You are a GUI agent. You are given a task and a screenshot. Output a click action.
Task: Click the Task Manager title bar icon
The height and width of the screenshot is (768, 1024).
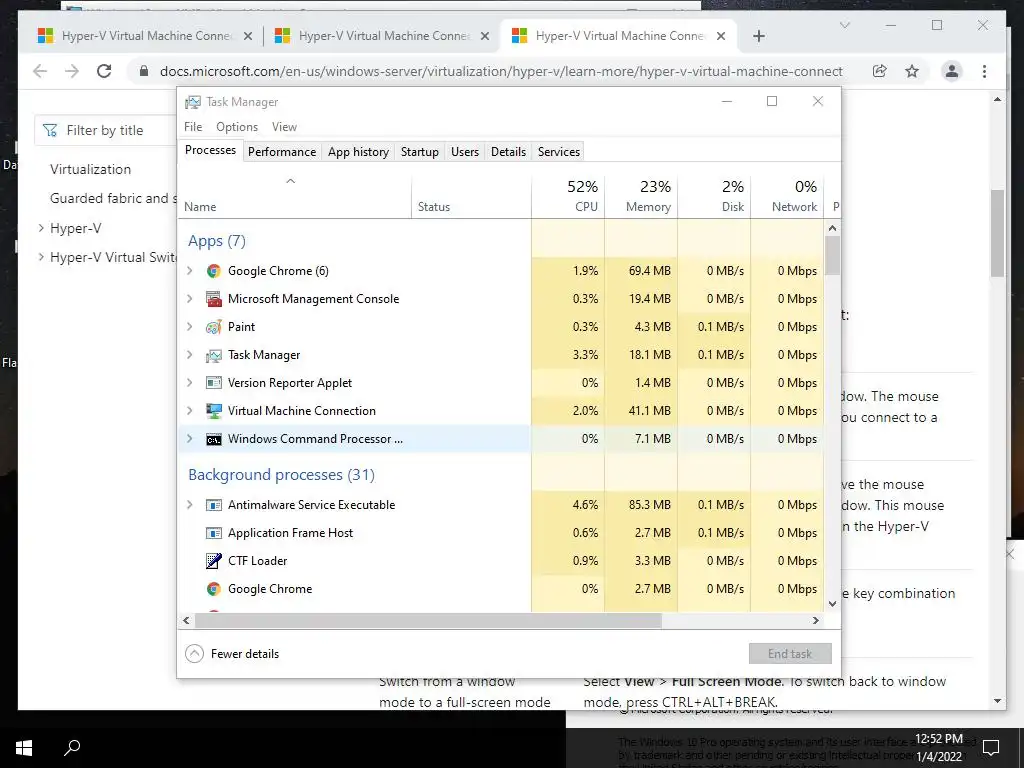click(x=193, y=102)
